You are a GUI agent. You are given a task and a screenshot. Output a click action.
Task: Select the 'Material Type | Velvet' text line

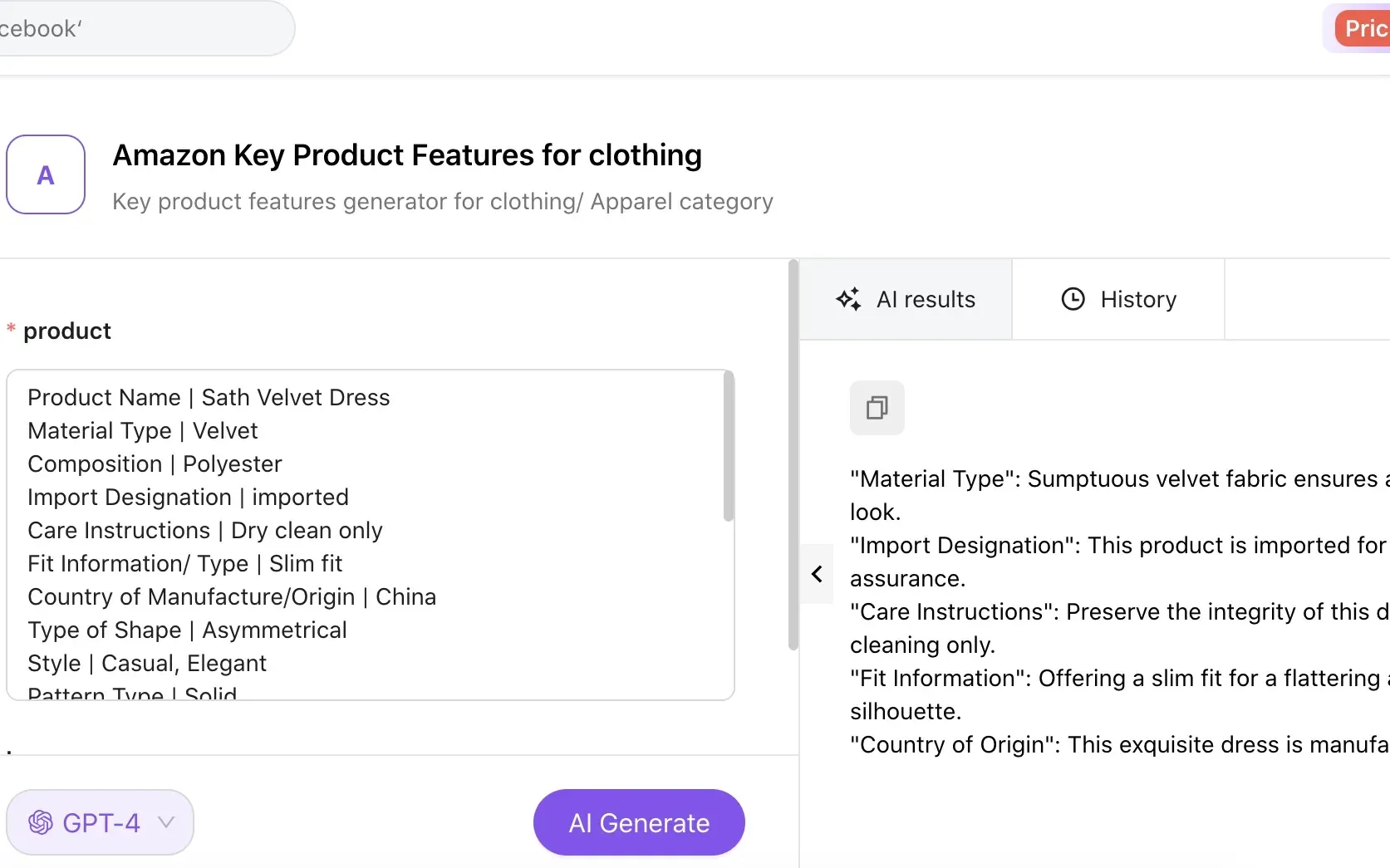[x=142, y=430]
